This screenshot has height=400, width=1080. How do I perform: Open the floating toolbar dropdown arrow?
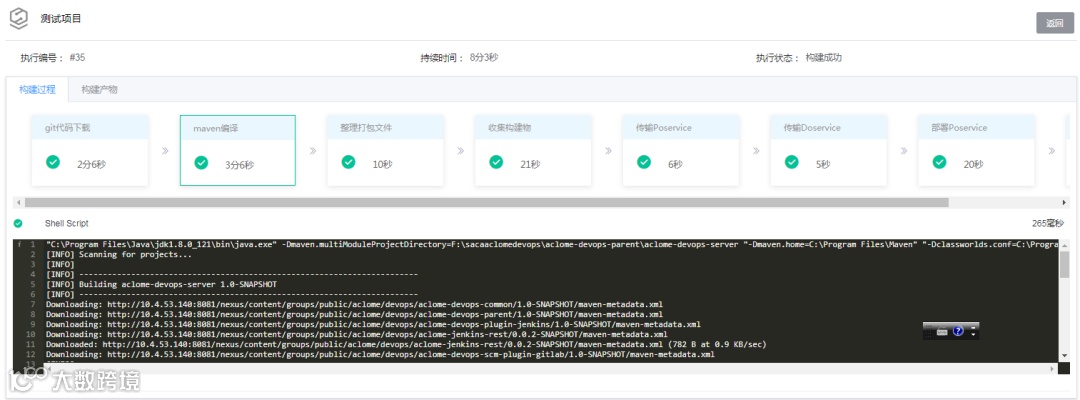pyautogui.click(x=973, y=334)
